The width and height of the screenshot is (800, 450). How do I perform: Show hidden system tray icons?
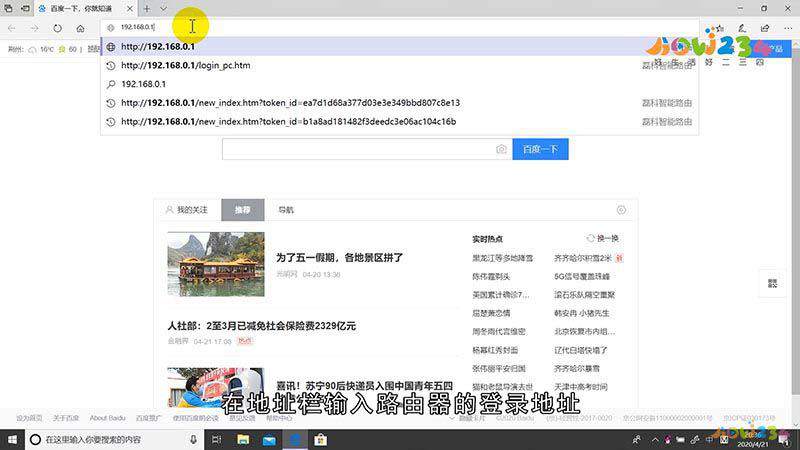pyautogui.click(x=655, y=439)
